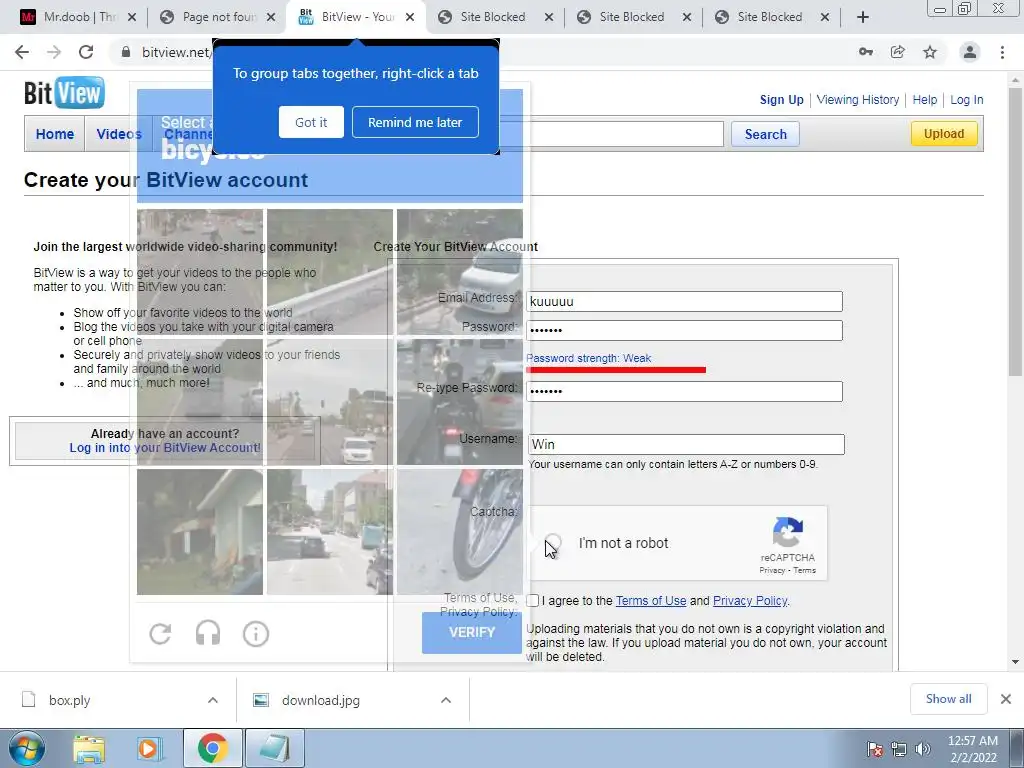Select the center captcha image tile

click(x=330, y=402)
